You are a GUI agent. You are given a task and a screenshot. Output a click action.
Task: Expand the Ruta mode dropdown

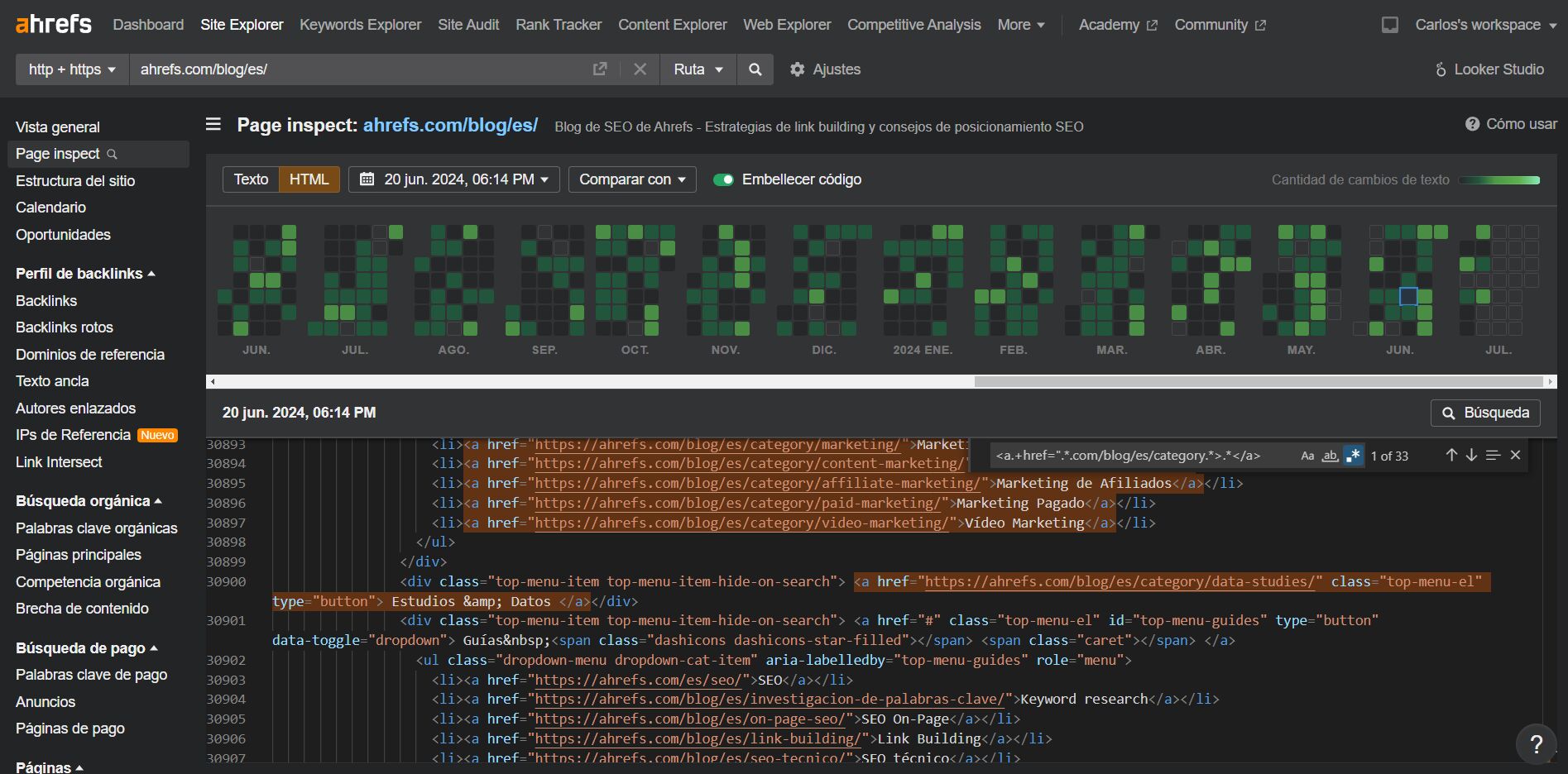coord(698,69)
